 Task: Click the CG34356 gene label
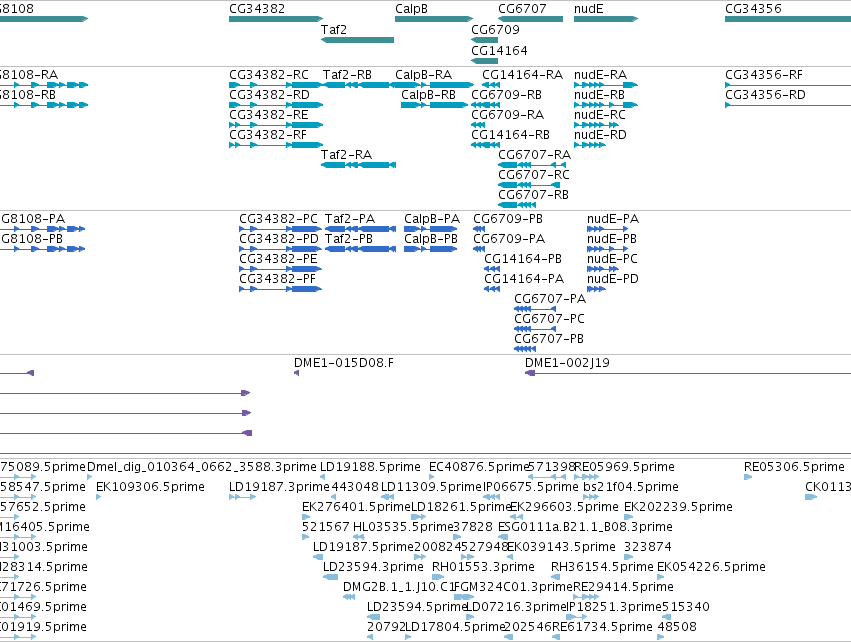(x=753, y=9)
